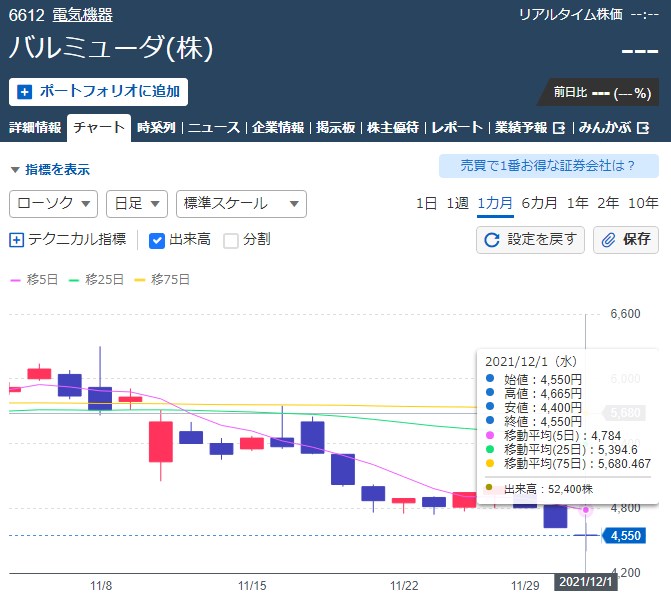This screenshot has width=671, height=603.
Task: Click the external link icon beside 業績予報
Action: click(559, 128)
